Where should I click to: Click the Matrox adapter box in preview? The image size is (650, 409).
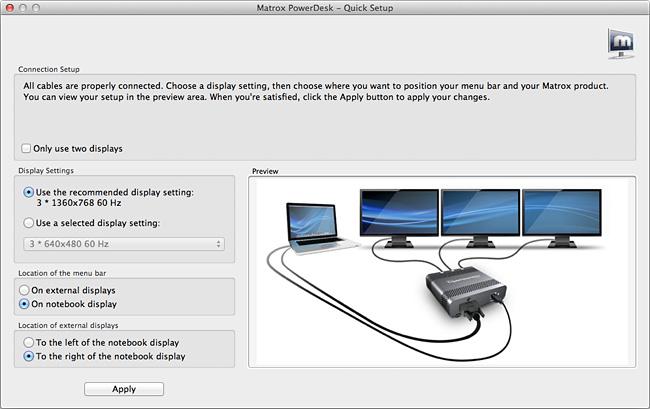[466, 292]
